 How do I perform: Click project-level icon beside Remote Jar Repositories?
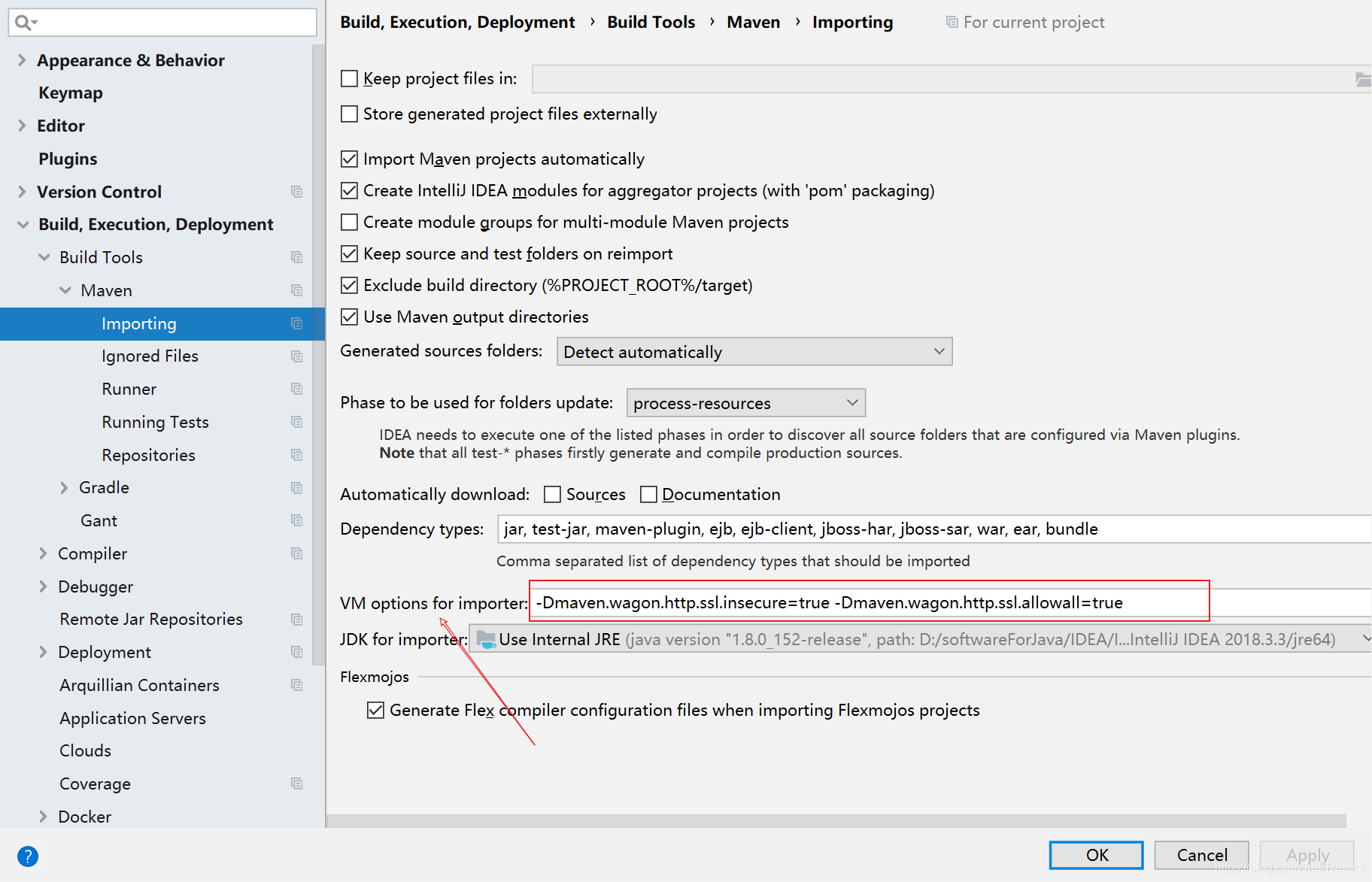pos(297,620)
